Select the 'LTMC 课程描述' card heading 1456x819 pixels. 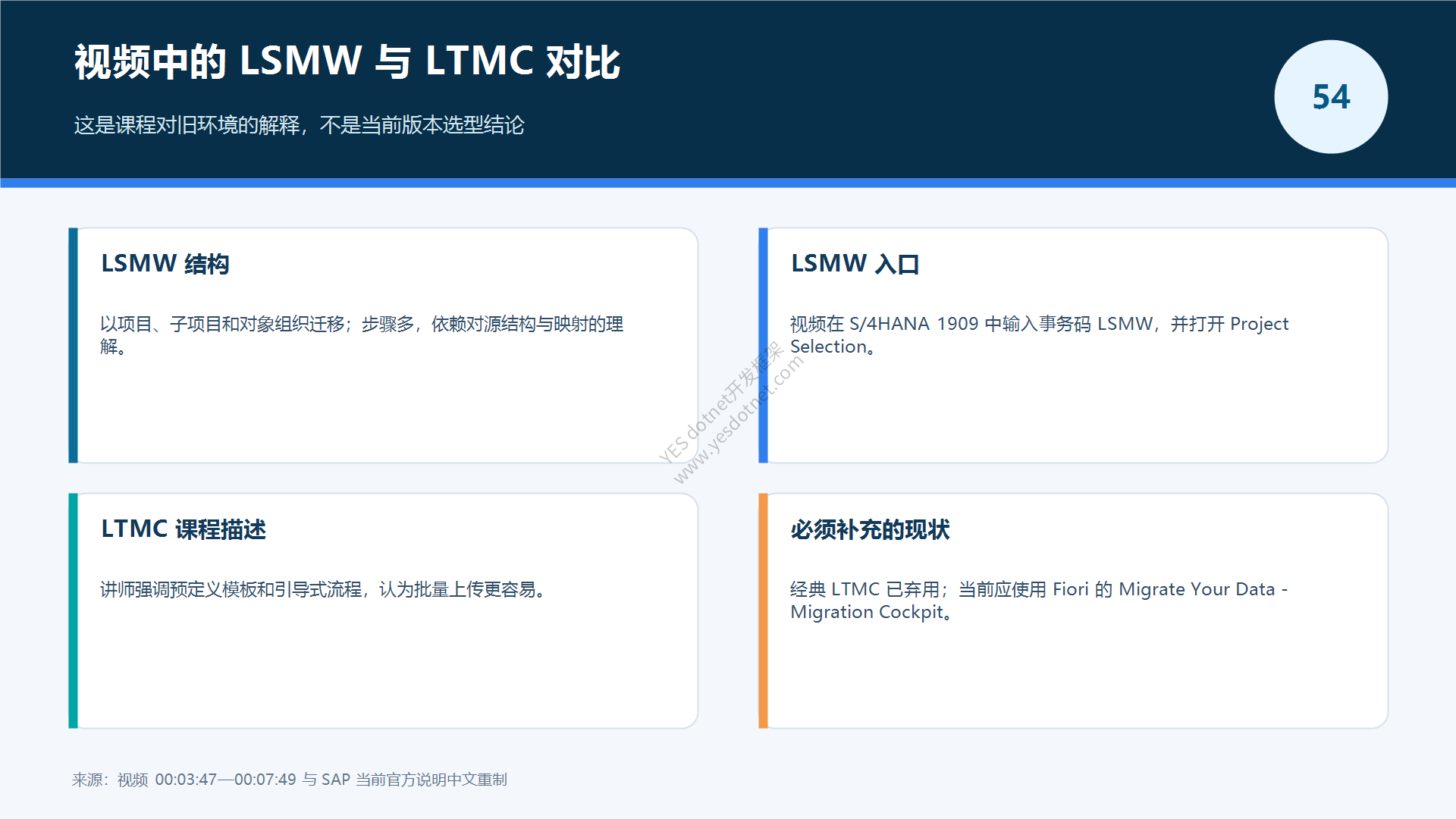184,529
